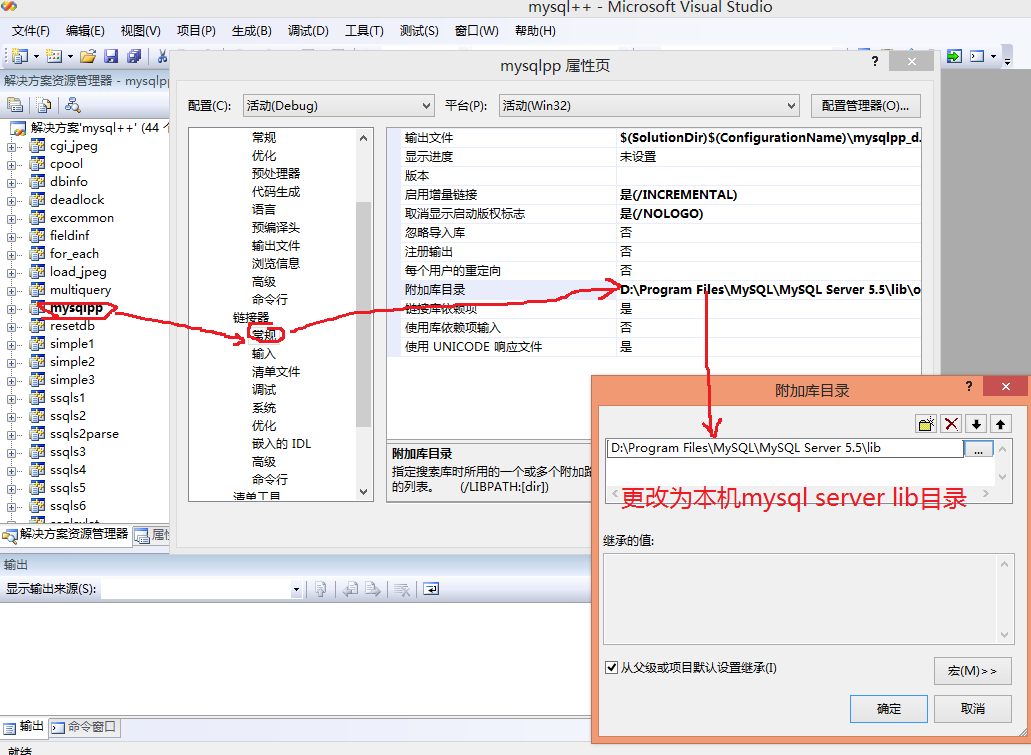Screen dimensions: 1031x755
Task: Click the solution 'mysql++' icon in tree
Action: point(18,128)
